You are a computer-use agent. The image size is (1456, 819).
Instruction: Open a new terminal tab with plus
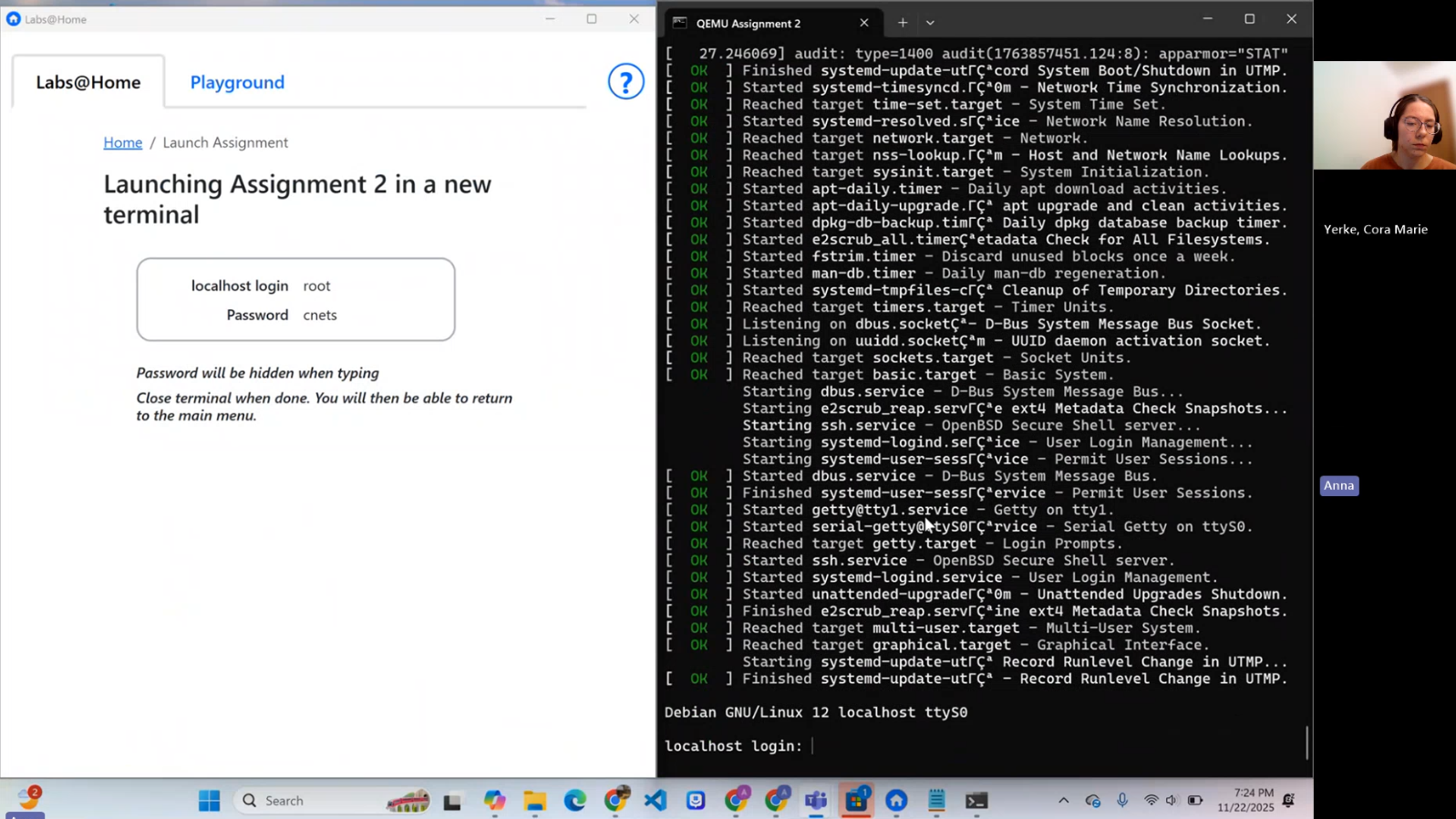coord(902,23)
